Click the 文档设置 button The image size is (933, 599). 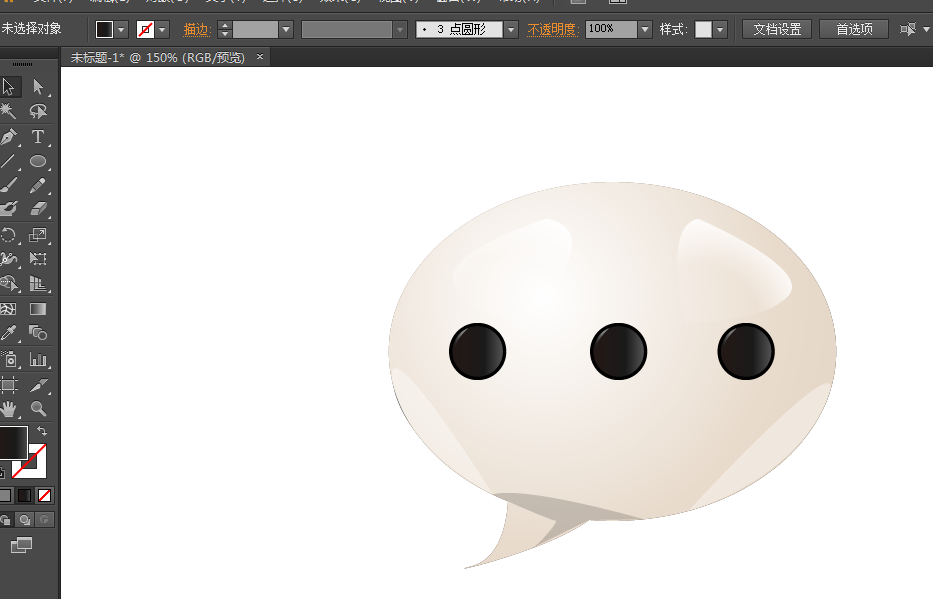click(777, 29)
